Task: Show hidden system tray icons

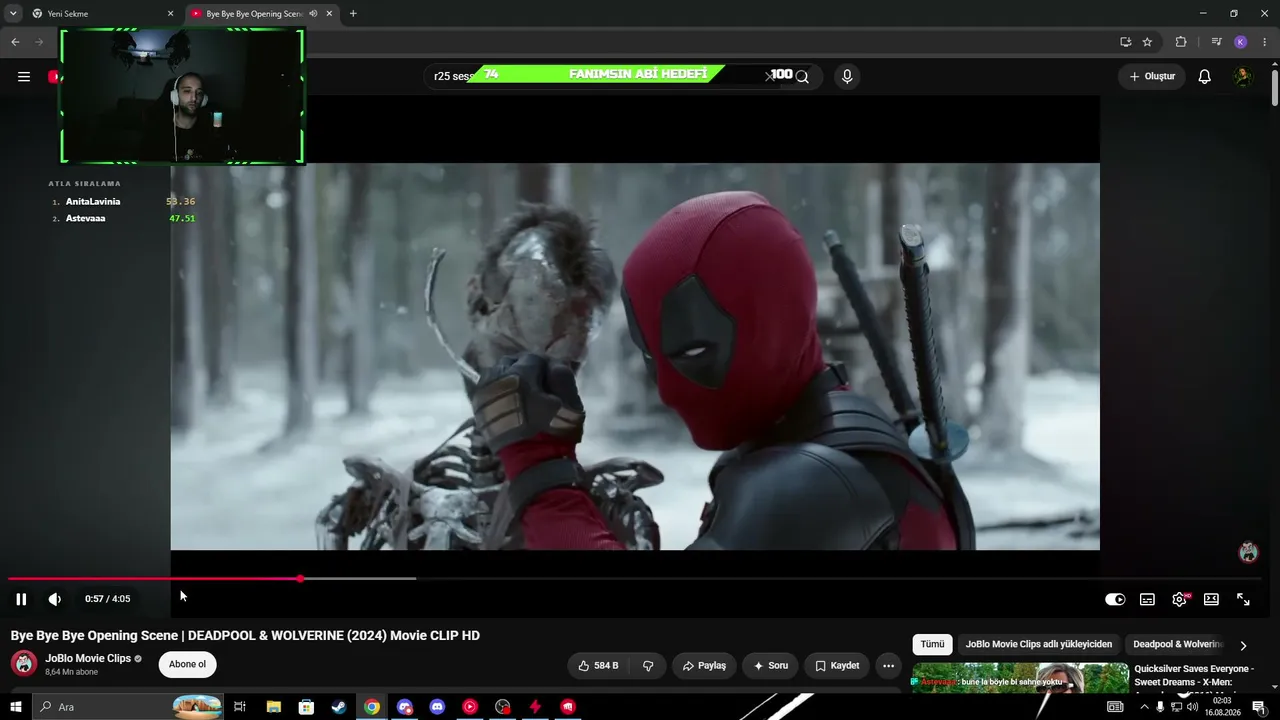Action: pos(1144,707)
